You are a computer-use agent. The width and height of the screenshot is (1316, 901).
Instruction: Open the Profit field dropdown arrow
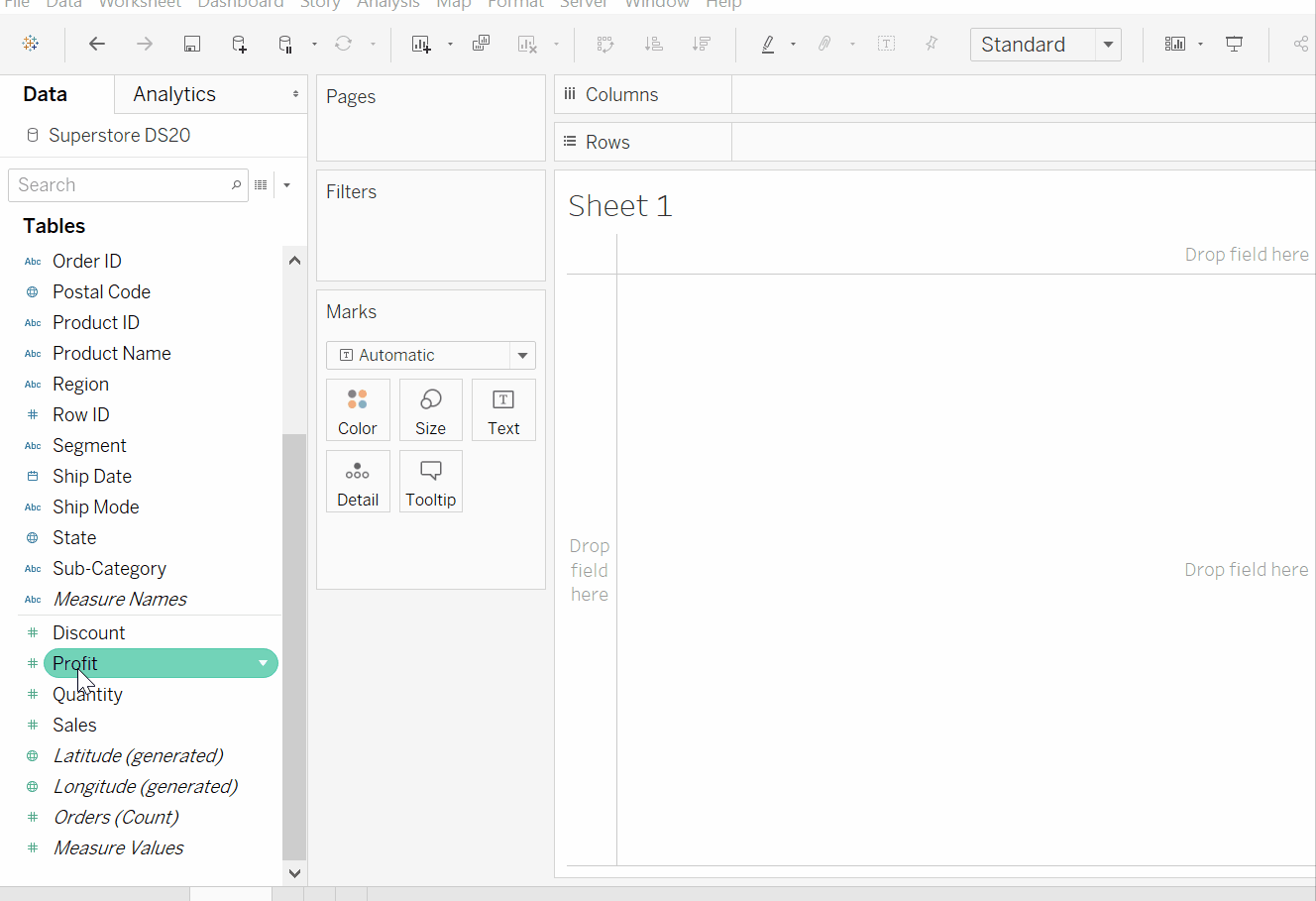pyautogui.click(x=264, y=663)
